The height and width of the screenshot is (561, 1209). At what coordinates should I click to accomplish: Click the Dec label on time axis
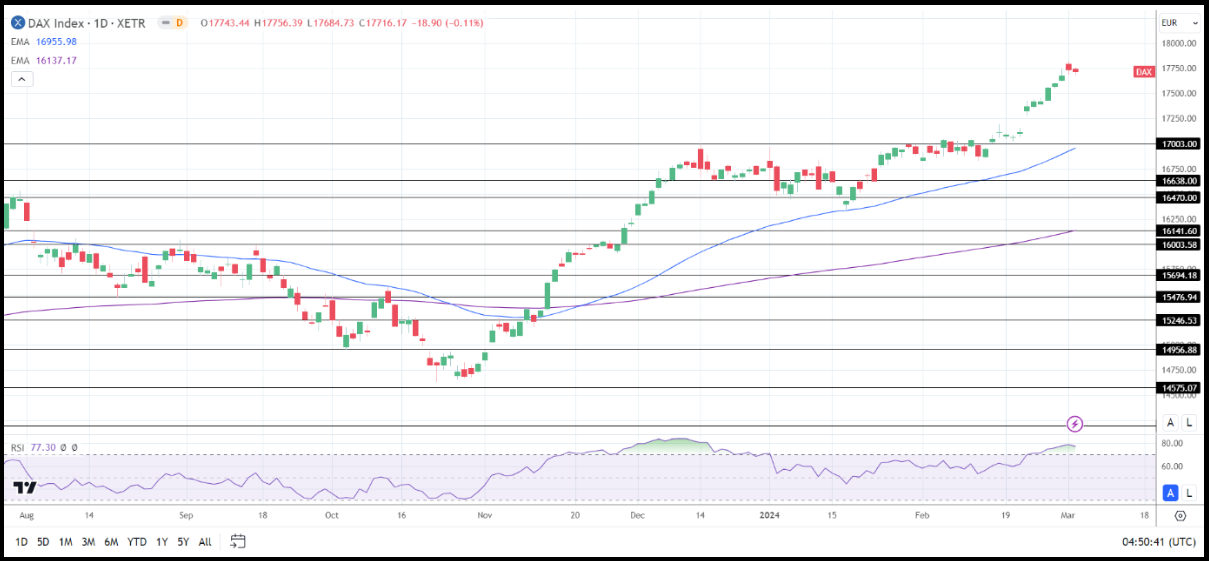(x=636, y=516)
